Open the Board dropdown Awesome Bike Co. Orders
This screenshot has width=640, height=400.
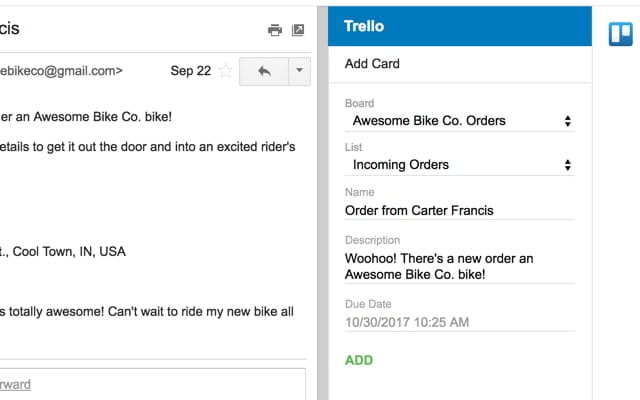(459, 121)
